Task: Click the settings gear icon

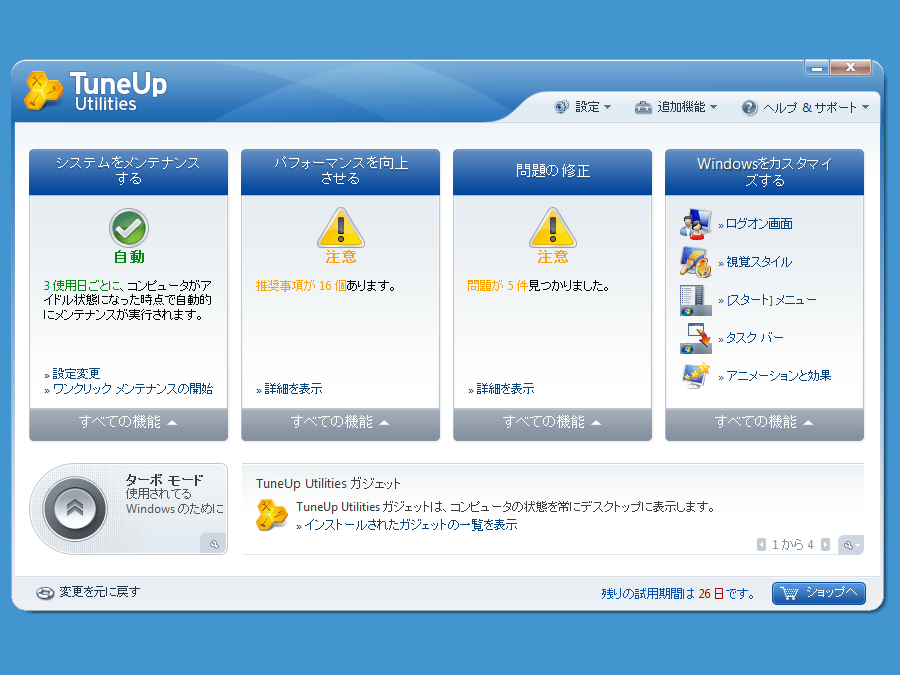Action: click(x=561, y=107)
